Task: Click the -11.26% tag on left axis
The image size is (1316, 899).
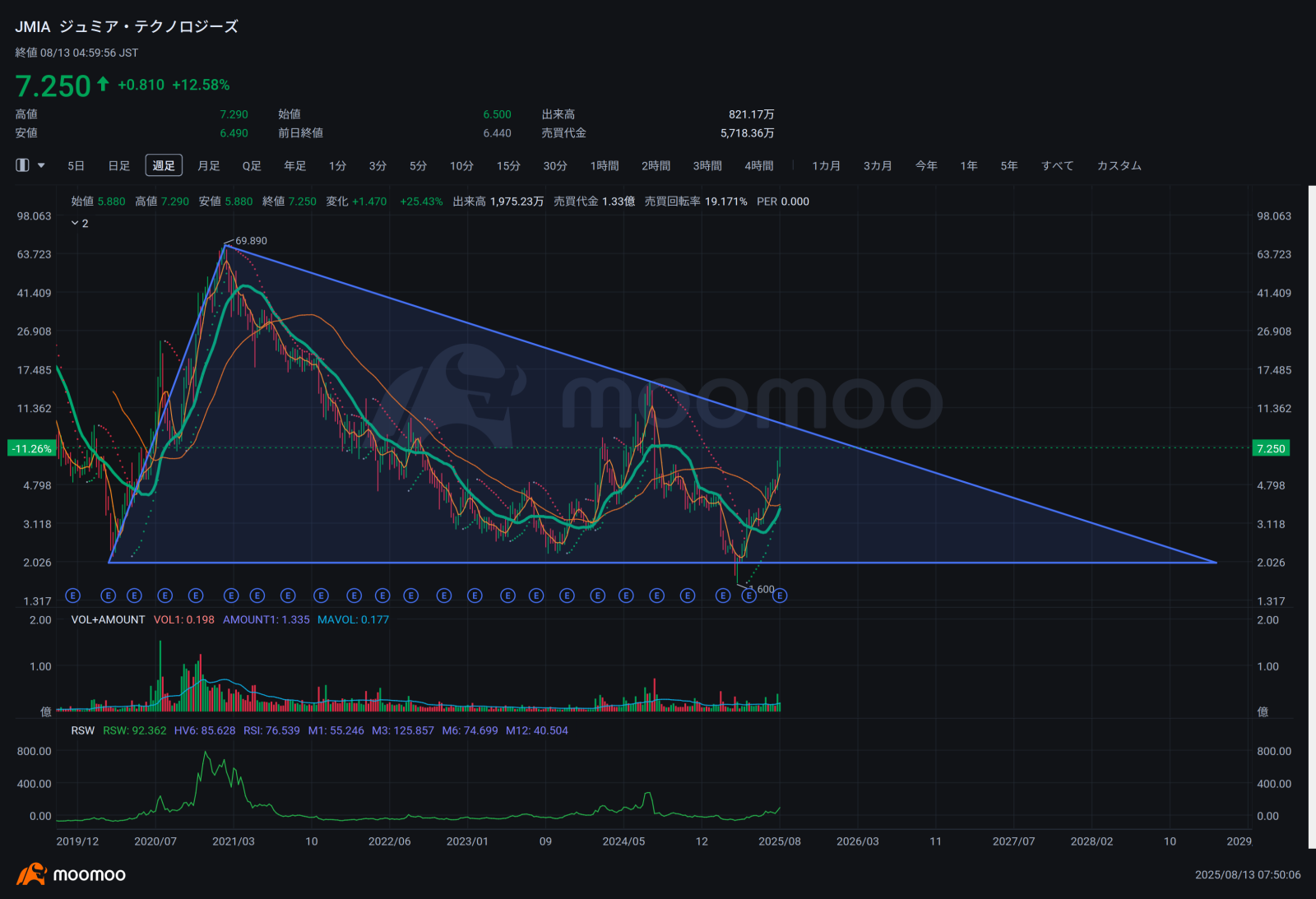Action: pyautogui.click(x=31, y=448)
